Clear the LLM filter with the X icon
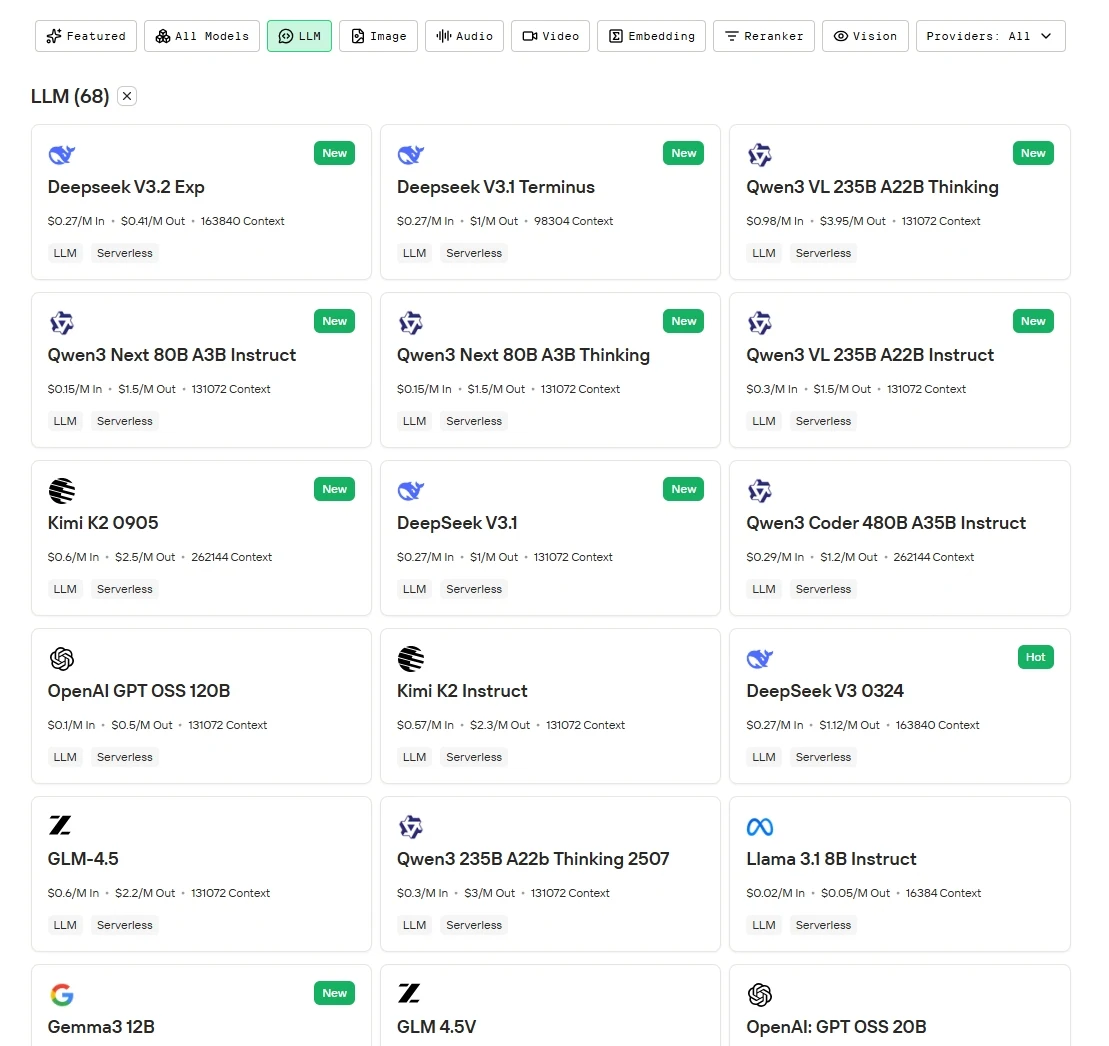The image size is (1109, 1046). pyautogui.click(x=127, y=96)
